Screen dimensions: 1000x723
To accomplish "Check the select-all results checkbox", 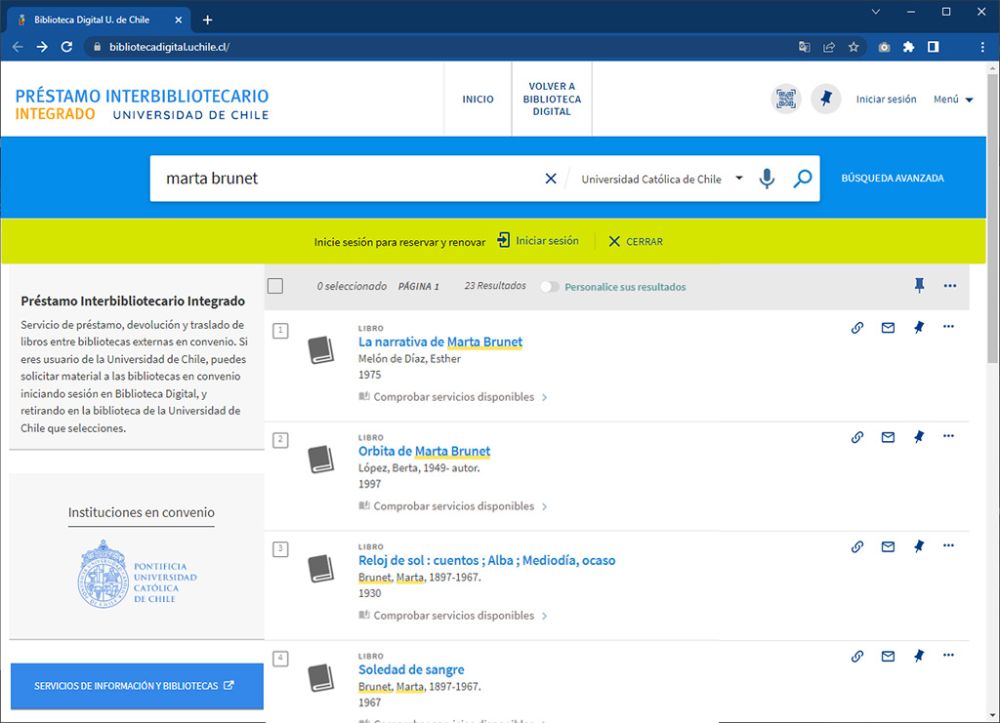I will click(x=276, y=286).
